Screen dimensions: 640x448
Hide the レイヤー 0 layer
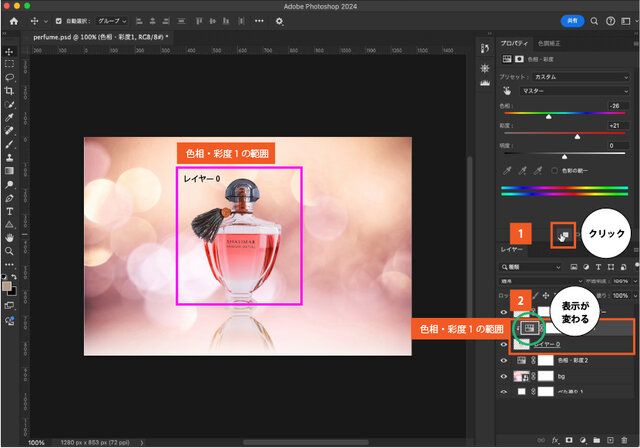tap(504, 346)
